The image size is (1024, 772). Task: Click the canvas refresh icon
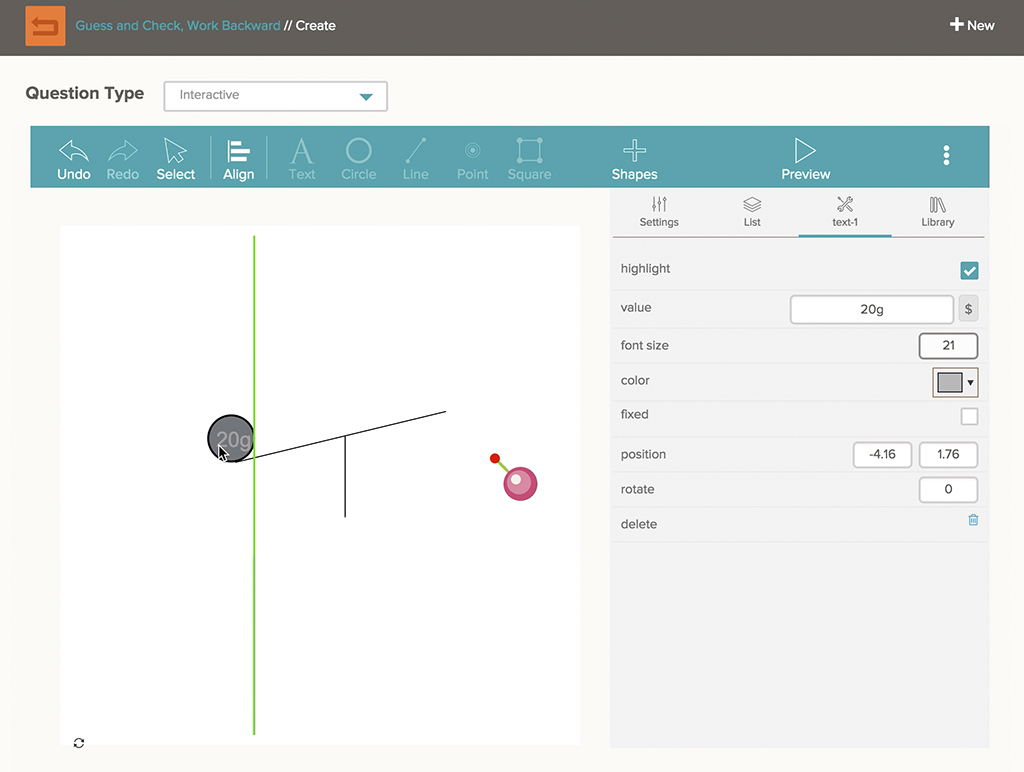[79, 743]
